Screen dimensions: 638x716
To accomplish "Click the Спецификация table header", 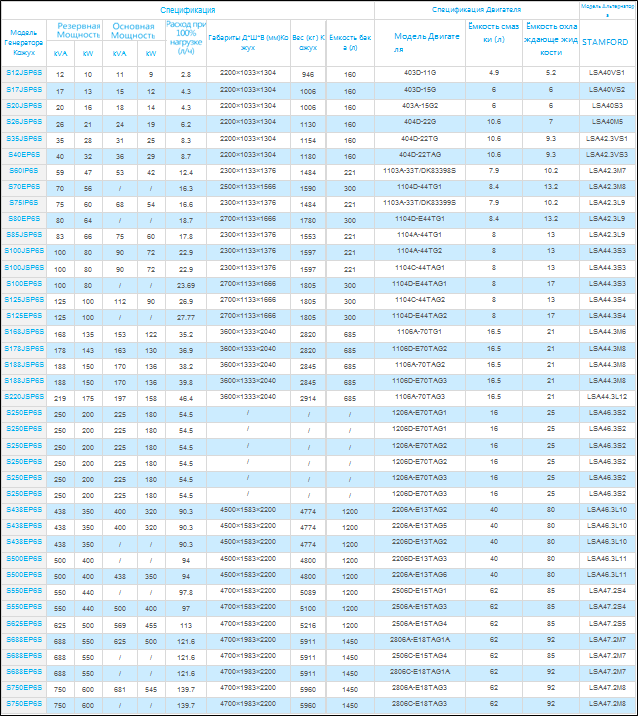I will [x=188, y=9].
